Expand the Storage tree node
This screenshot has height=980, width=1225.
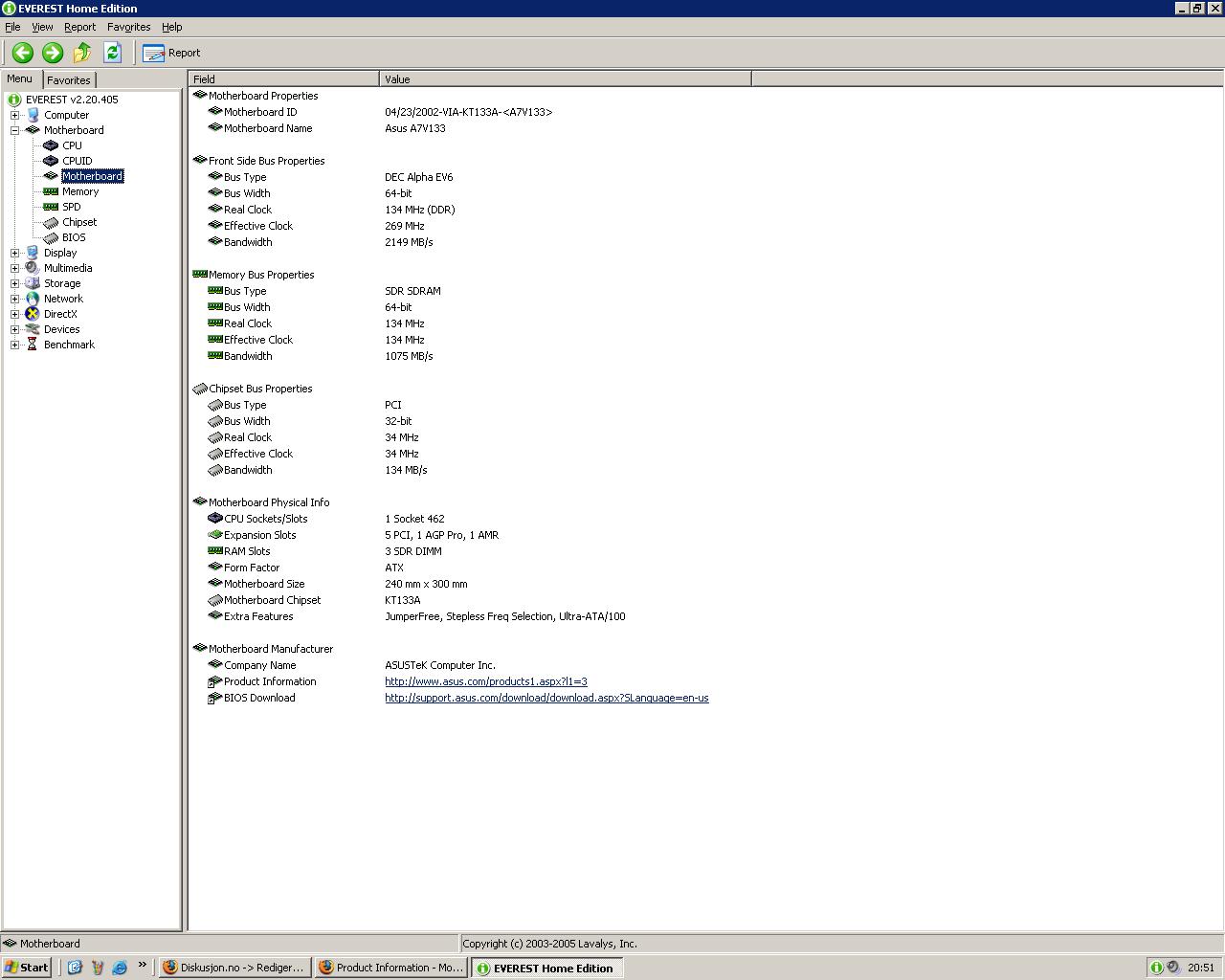point(14,283)
